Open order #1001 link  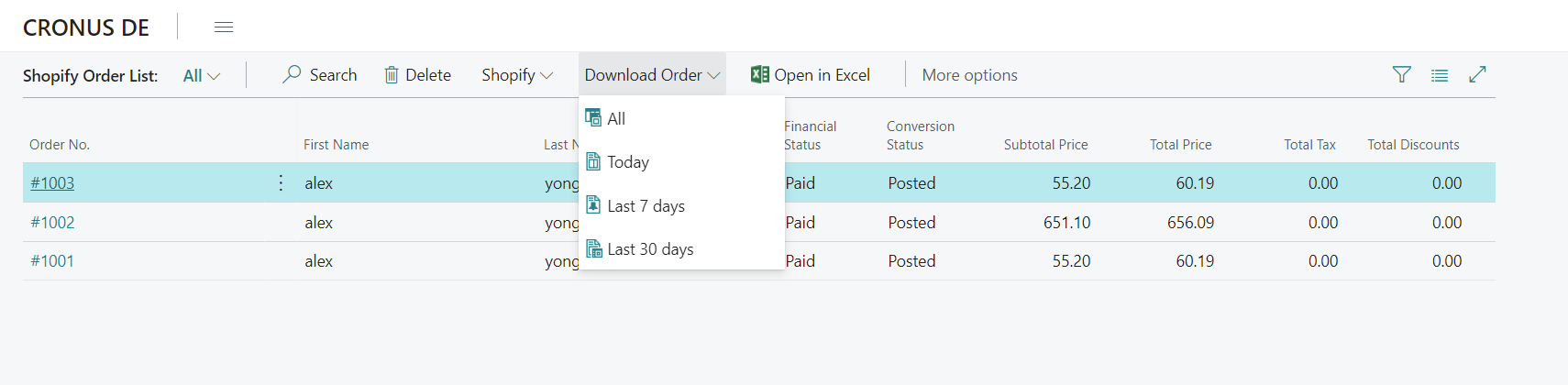pos(52,261)
